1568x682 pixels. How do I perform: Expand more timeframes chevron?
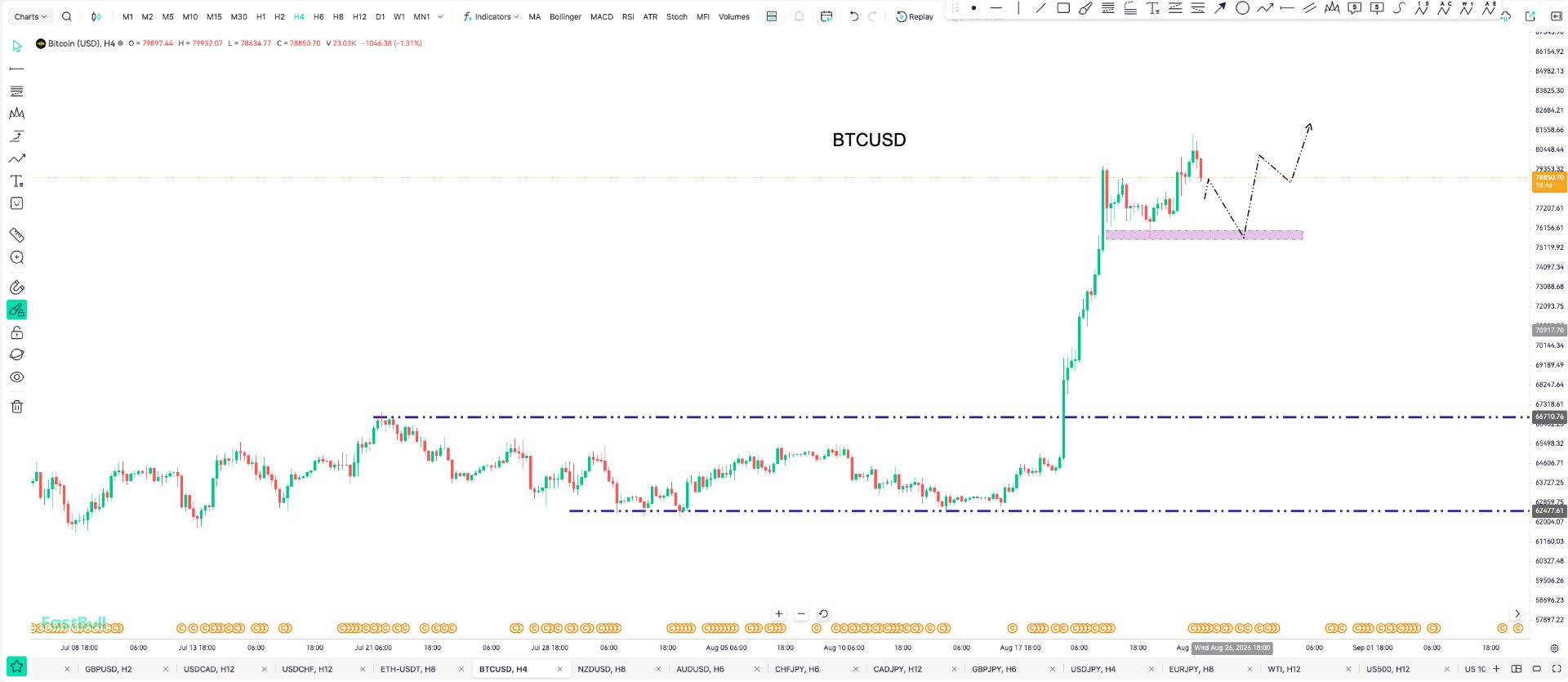[440, 16]
